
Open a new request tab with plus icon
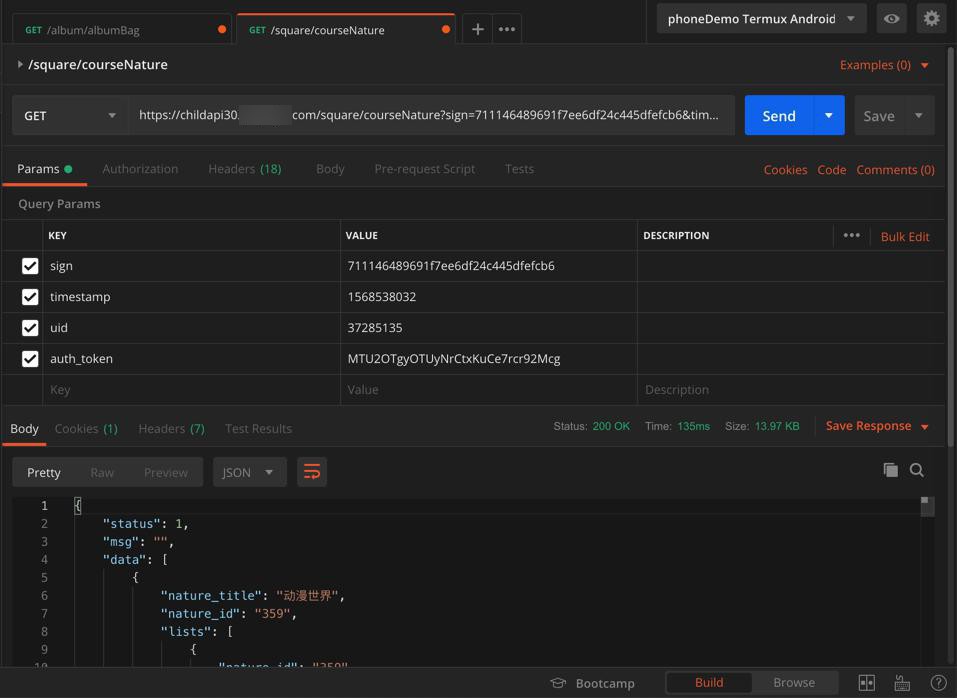click(478, 29)
